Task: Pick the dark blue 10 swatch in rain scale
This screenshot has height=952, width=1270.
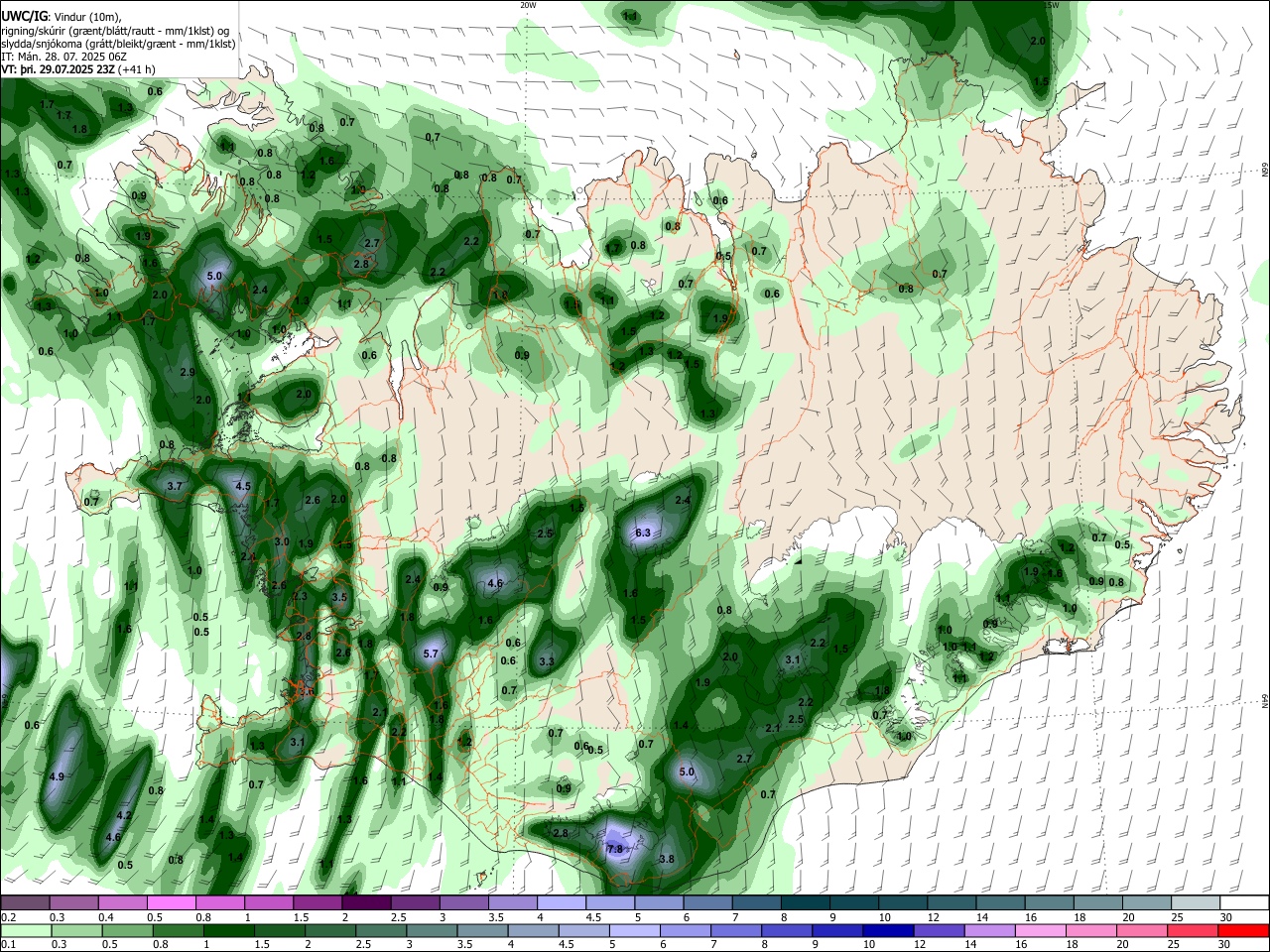Action: click(x=889, y=930)
